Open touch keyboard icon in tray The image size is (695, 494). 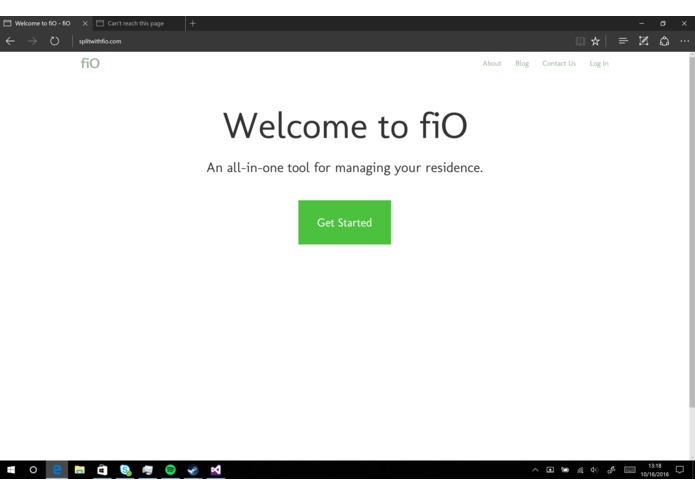630,470
